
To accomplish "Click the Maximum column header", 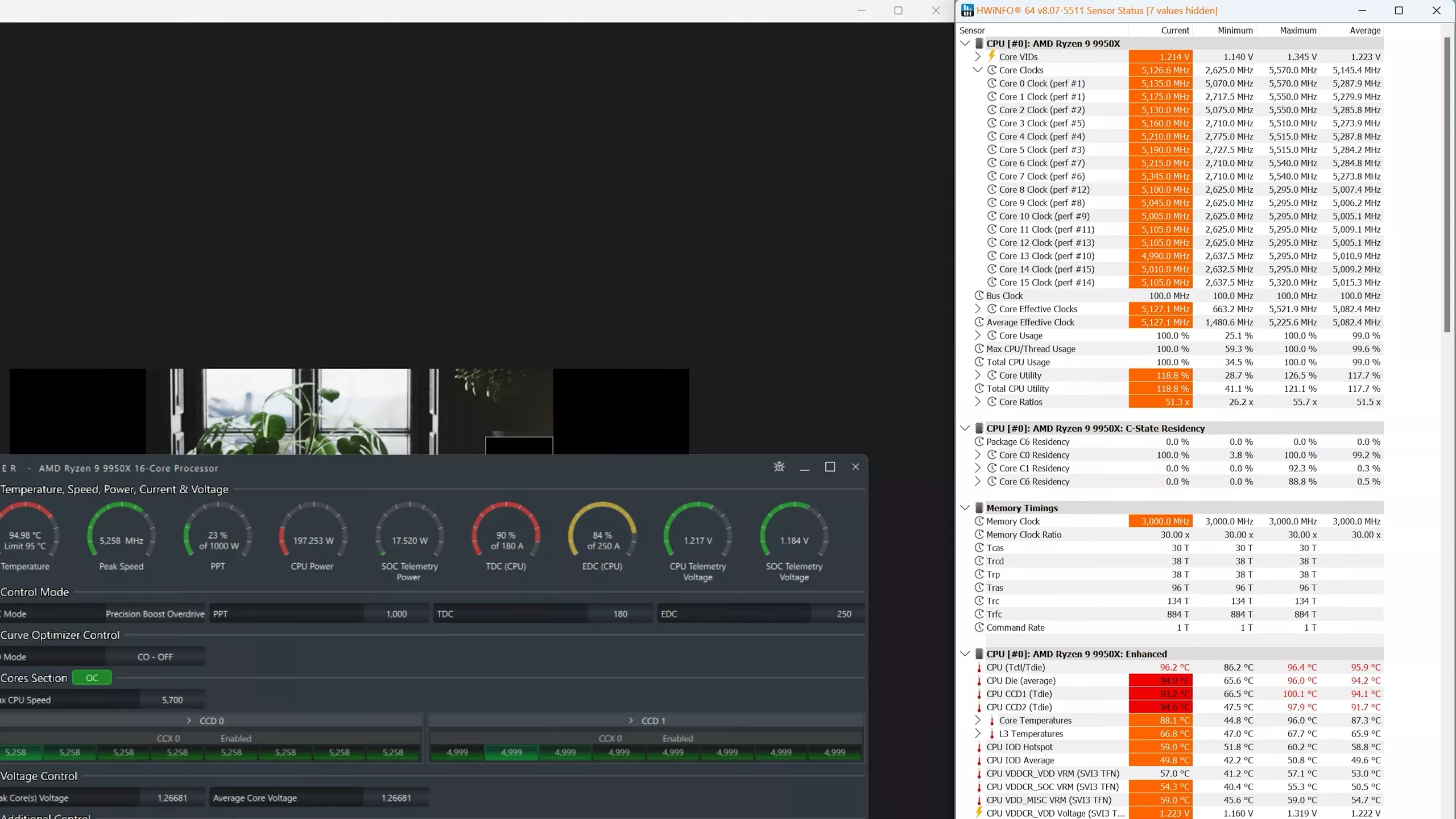I will pyautogui.click(x=1298, y=30).
